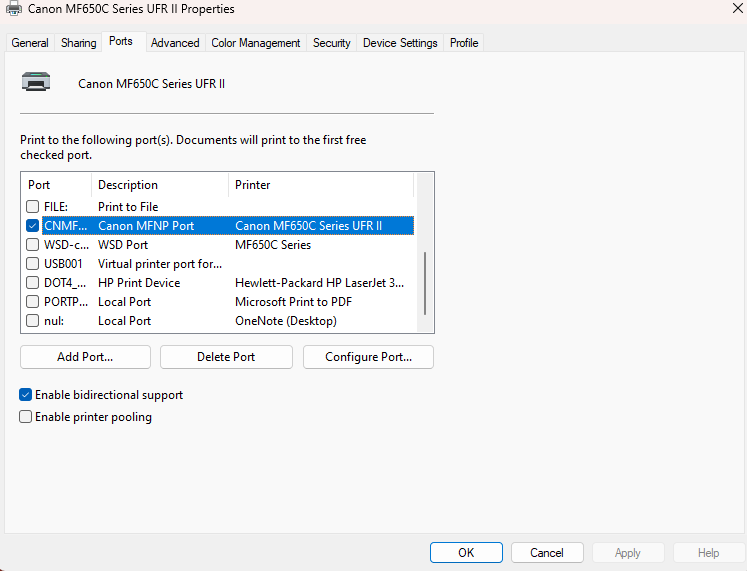The height and width of the screenshot is (571, 747).
Task: Switch to the General tab
Action: click(x=30, y=43)
